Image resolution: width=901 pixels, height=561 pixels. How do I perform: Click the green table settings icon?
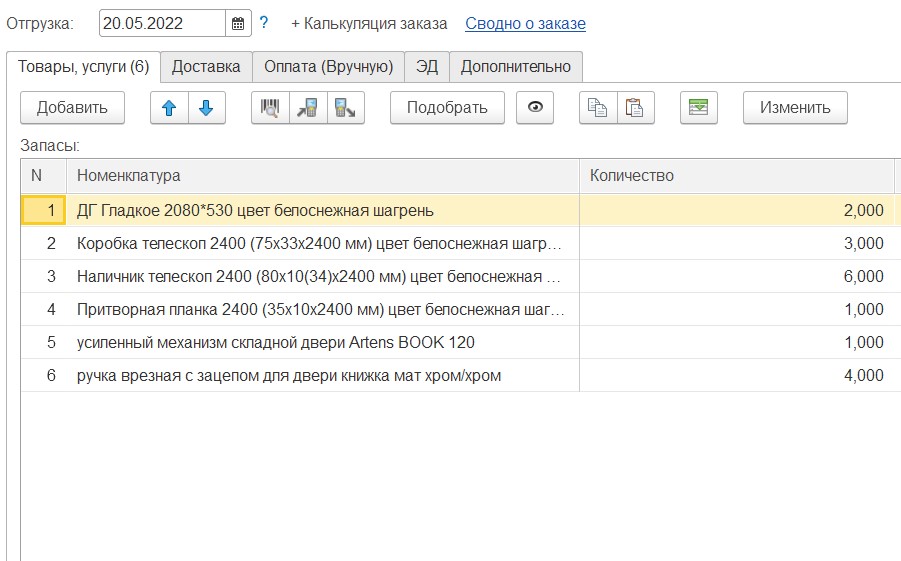[699, 108]
